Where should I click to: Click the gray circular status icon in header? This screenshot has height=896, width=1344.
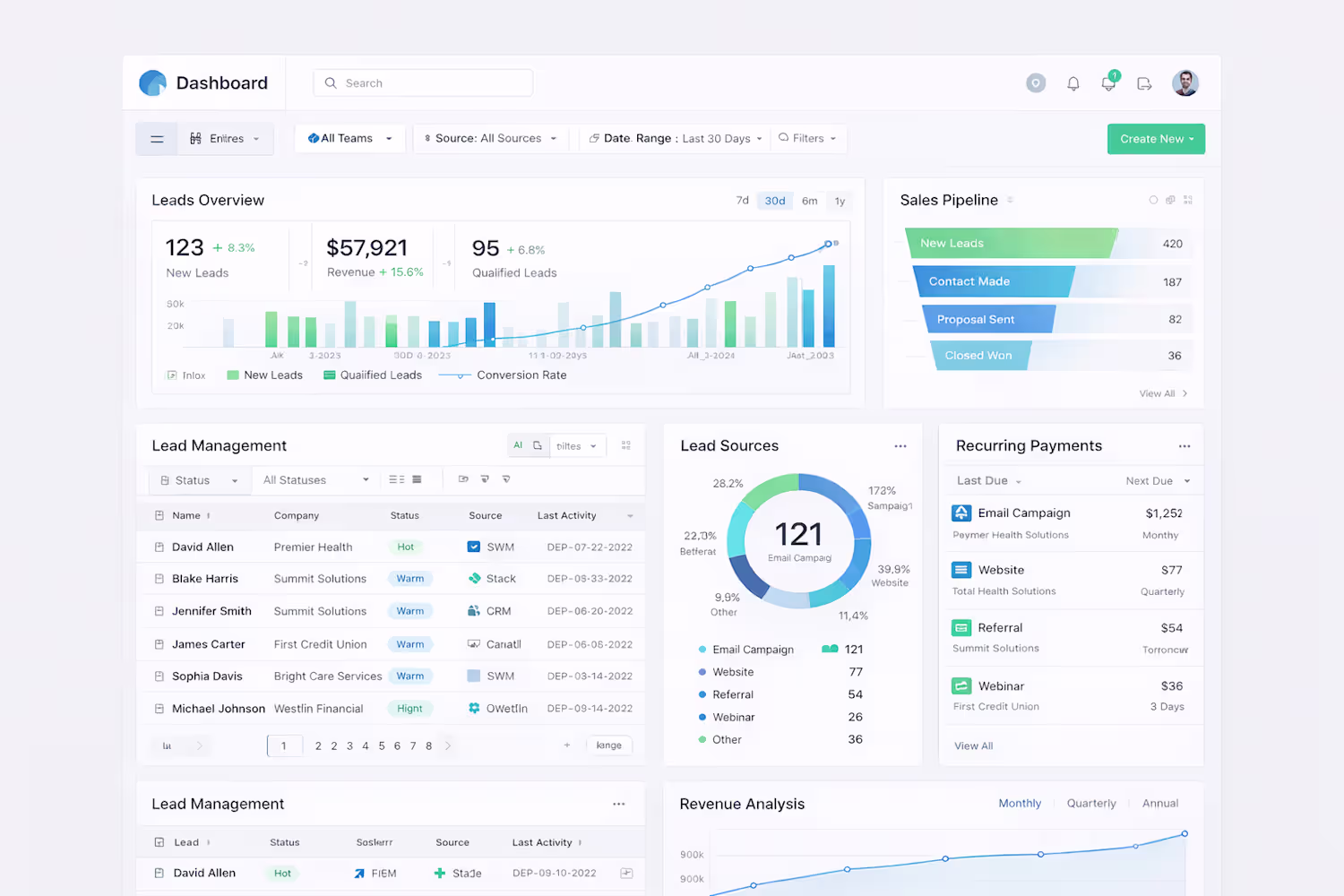[1036, 83]
